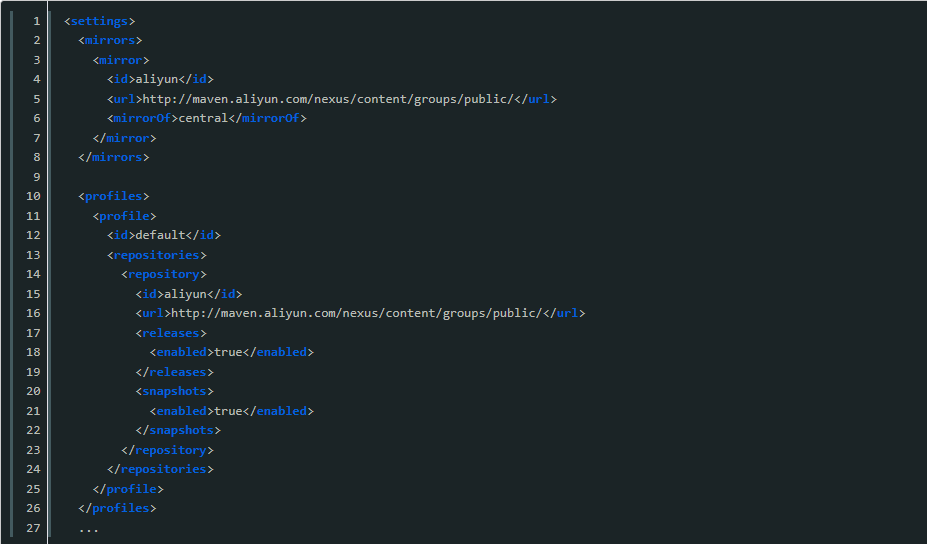Click line number 1 in the gutter

36,21
